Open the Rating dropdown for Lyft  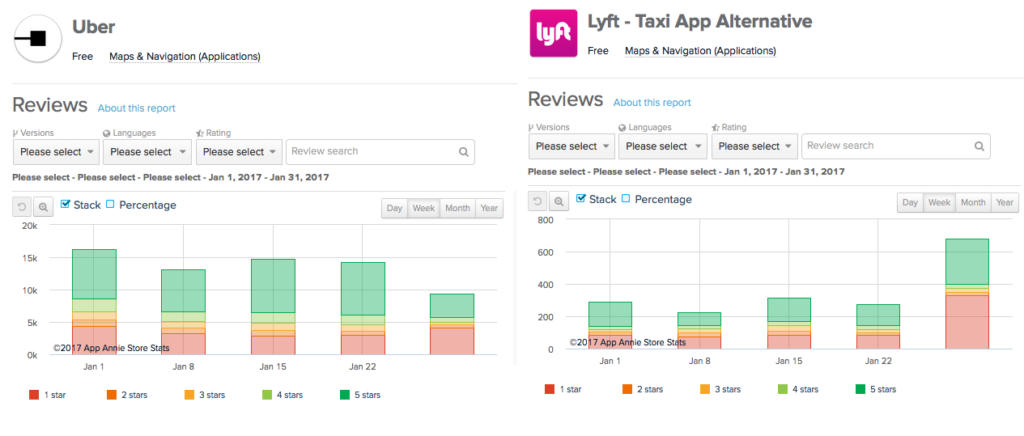click(755, 146)
